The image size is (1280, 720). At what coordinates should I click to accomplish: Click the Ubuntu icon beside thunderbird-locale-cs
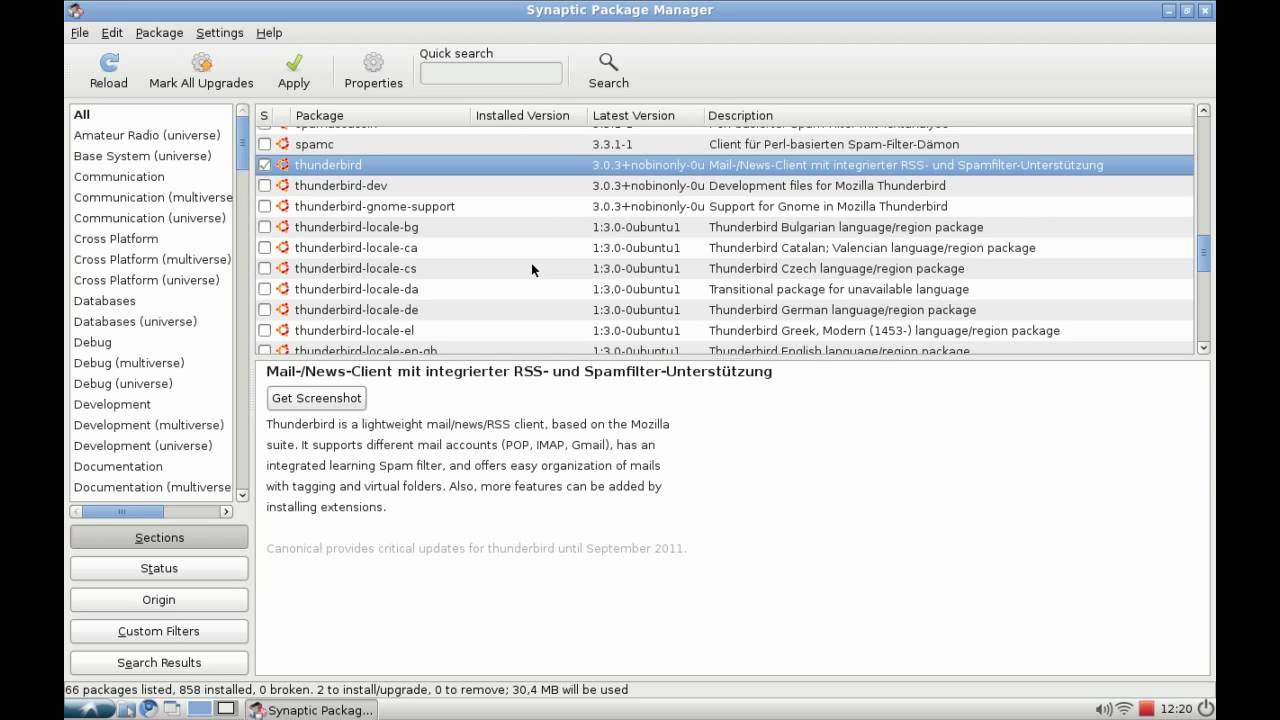click(283, 268)
